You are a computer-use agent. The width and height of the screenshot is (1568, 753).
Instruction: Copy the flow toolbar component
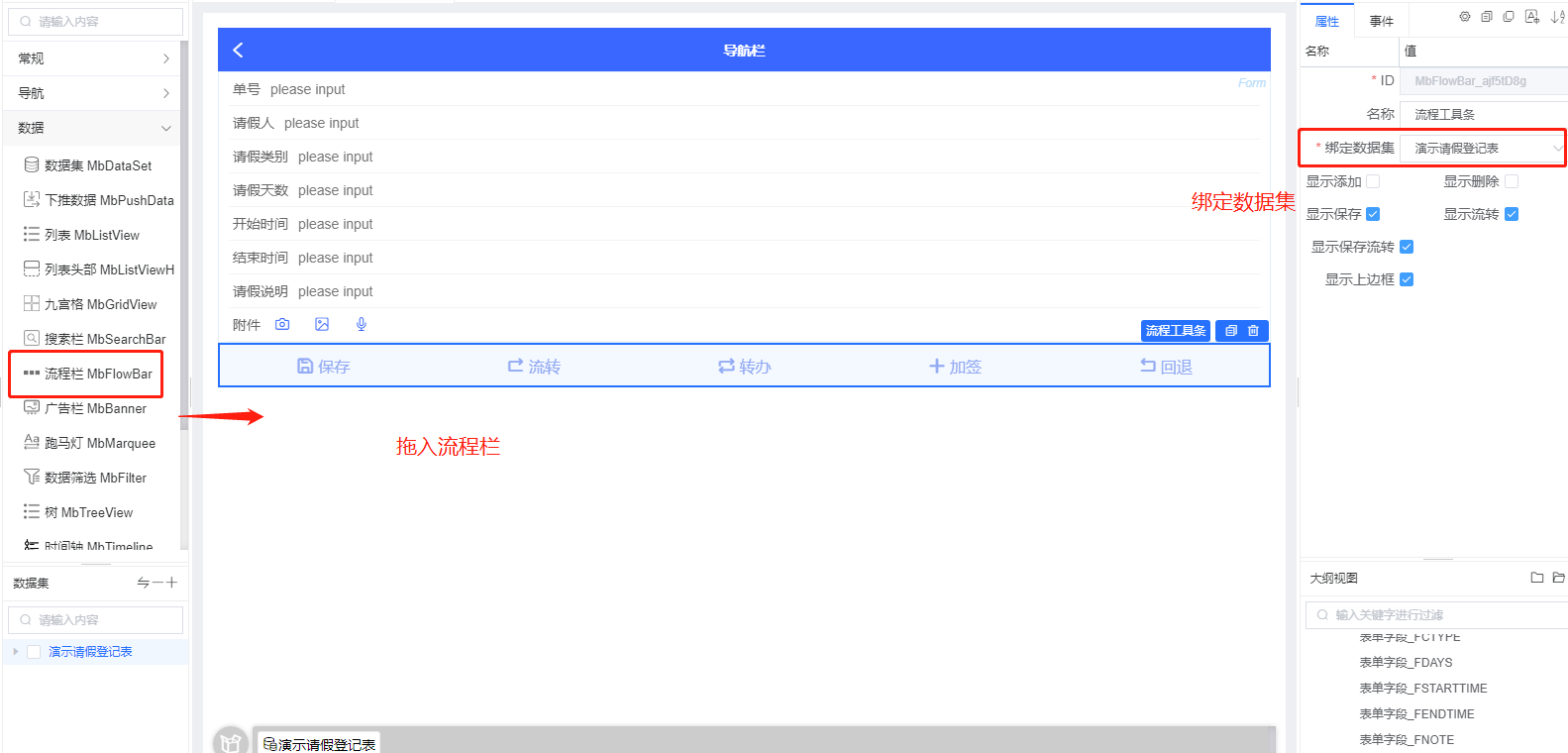click(x=1231, y=331)
